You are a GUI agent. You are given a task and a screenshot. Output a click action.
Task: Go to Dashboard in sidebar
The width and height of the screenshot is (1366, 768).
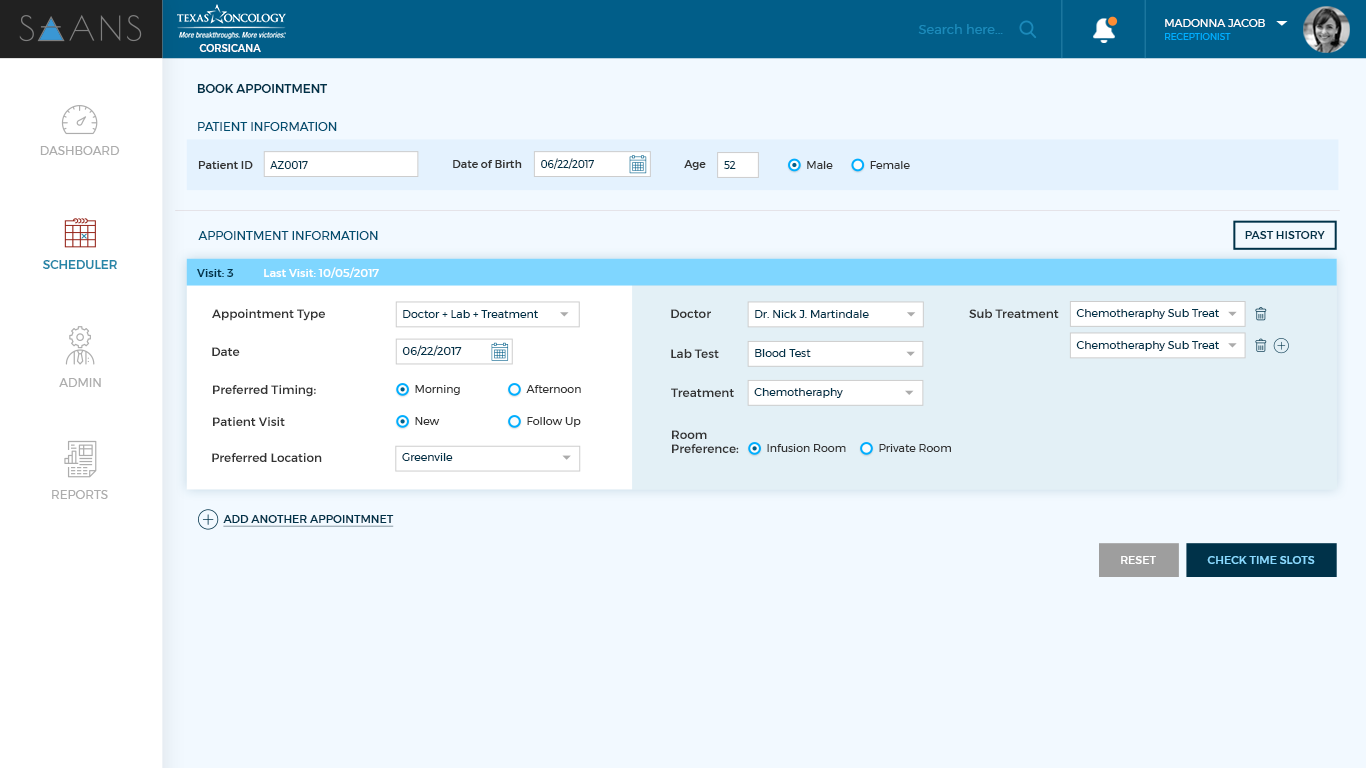click(x=80, y=131)
